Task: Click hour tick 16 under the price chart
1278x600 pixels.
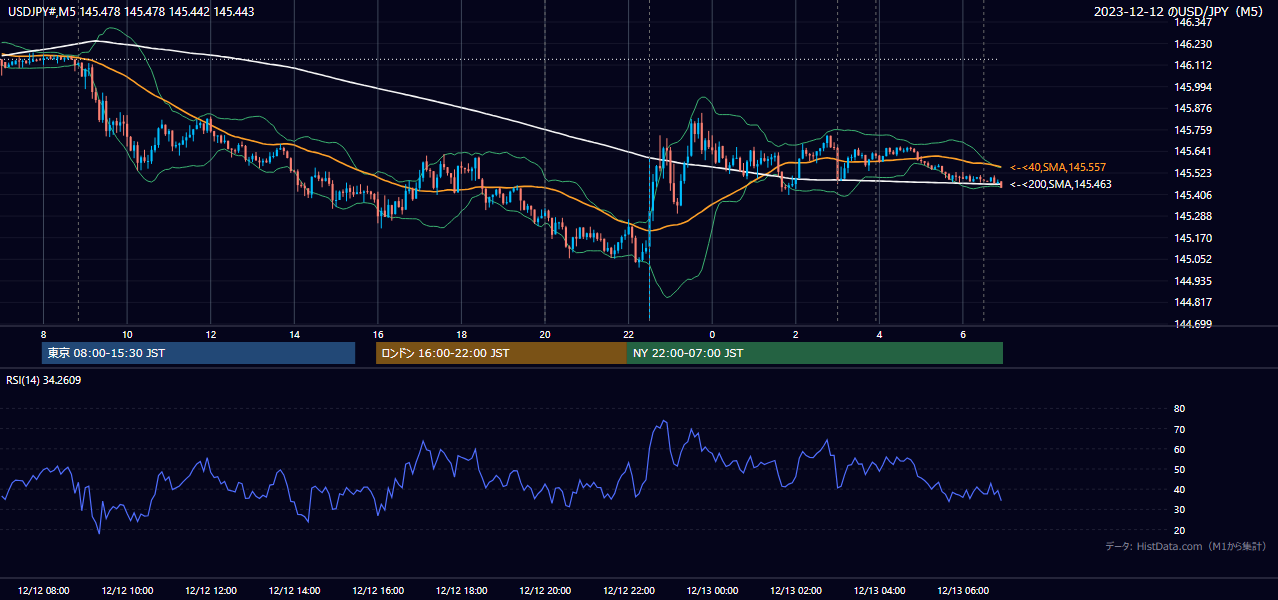Action: point(378,334)
